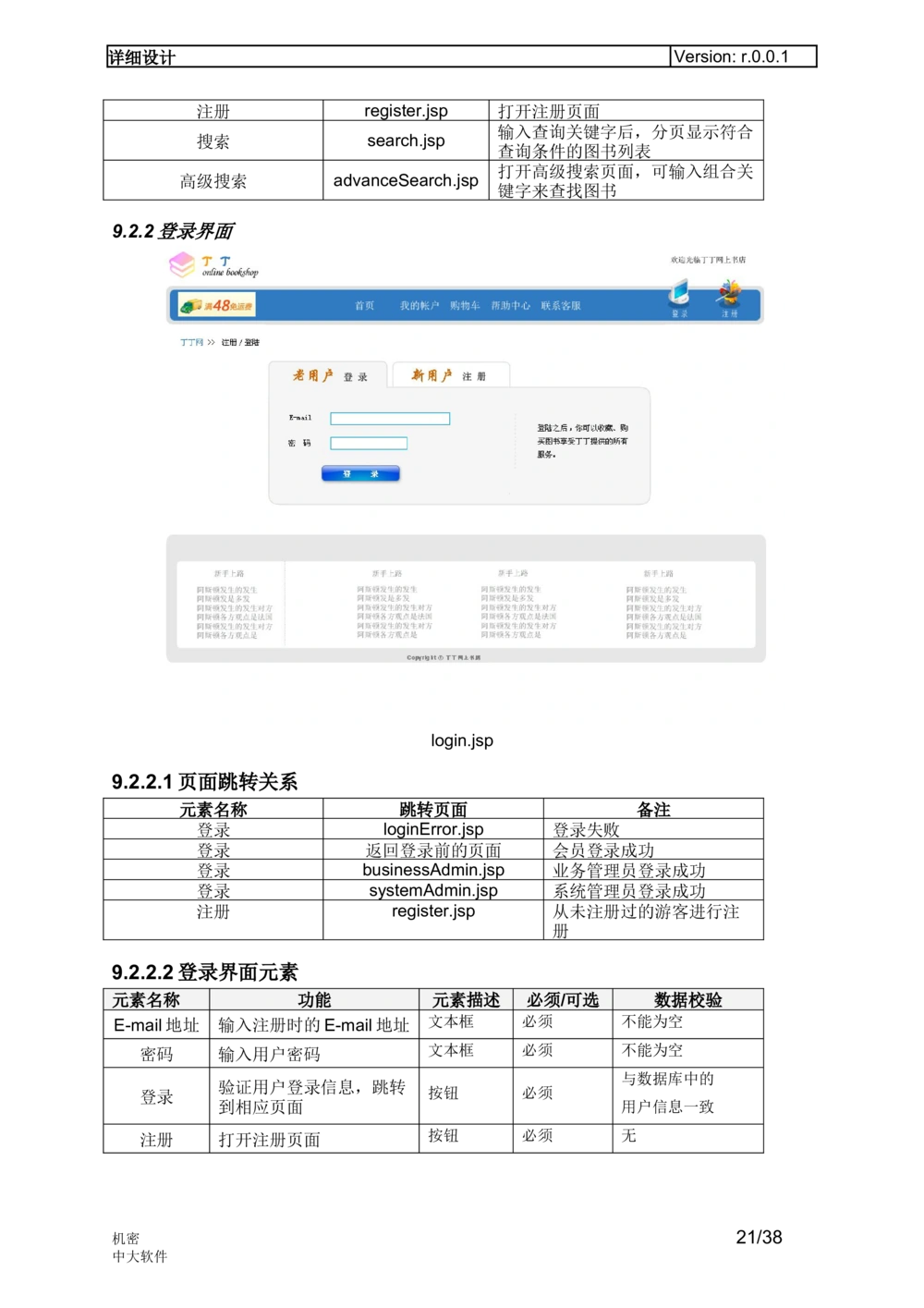Switch to the 新用户 注册 tab
The width and height of the screenshot is (924, 1308).
[449, 375]
